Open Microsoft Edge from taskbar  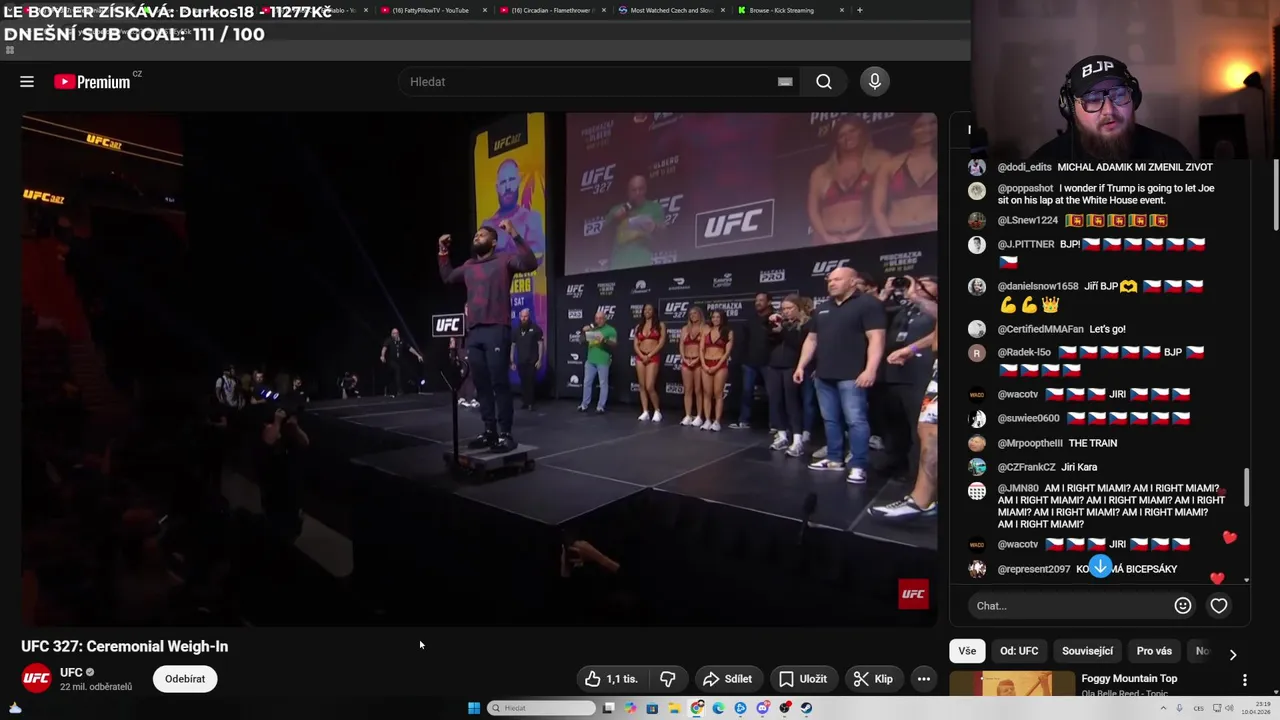(x=718, y=708)
